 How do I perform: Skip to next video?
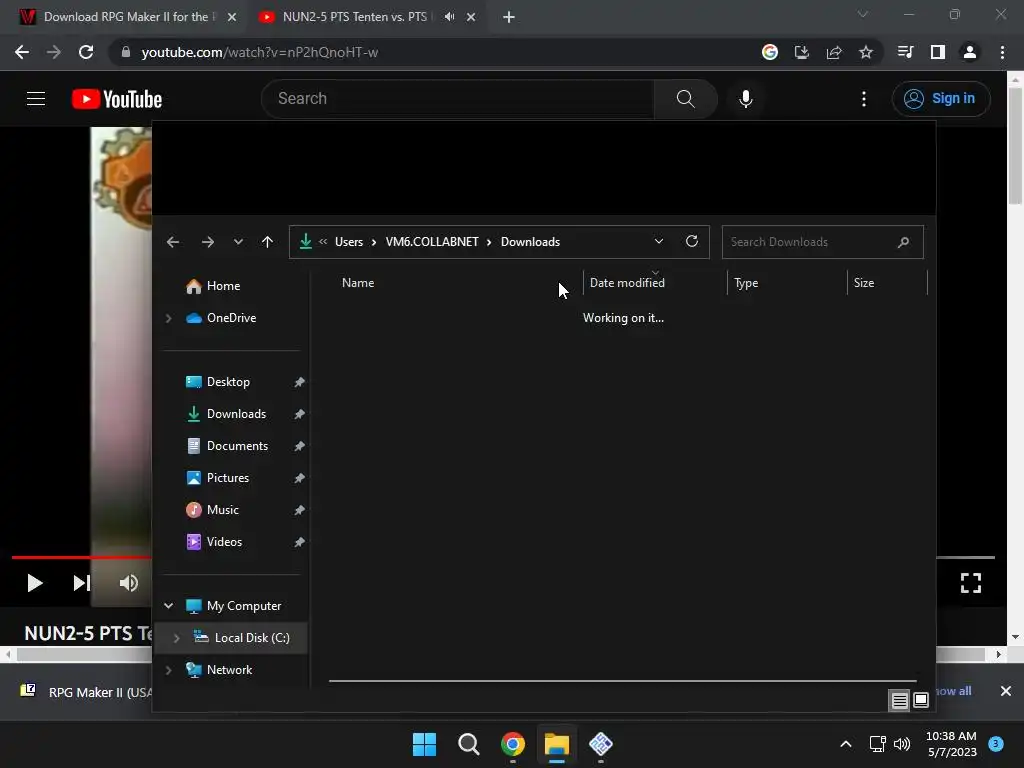click(x=82, y=583)
